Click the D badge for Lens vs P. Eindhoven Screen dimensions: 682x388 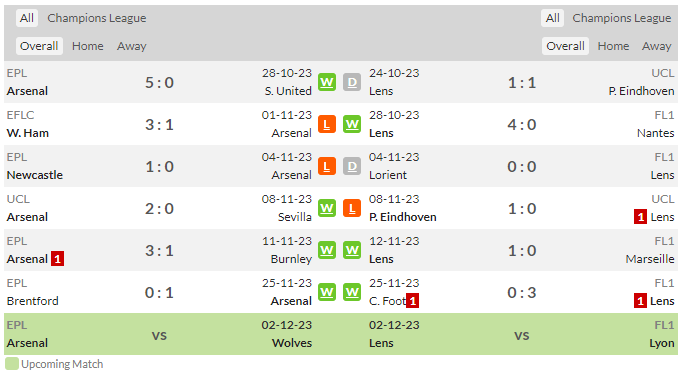(352, 82)
